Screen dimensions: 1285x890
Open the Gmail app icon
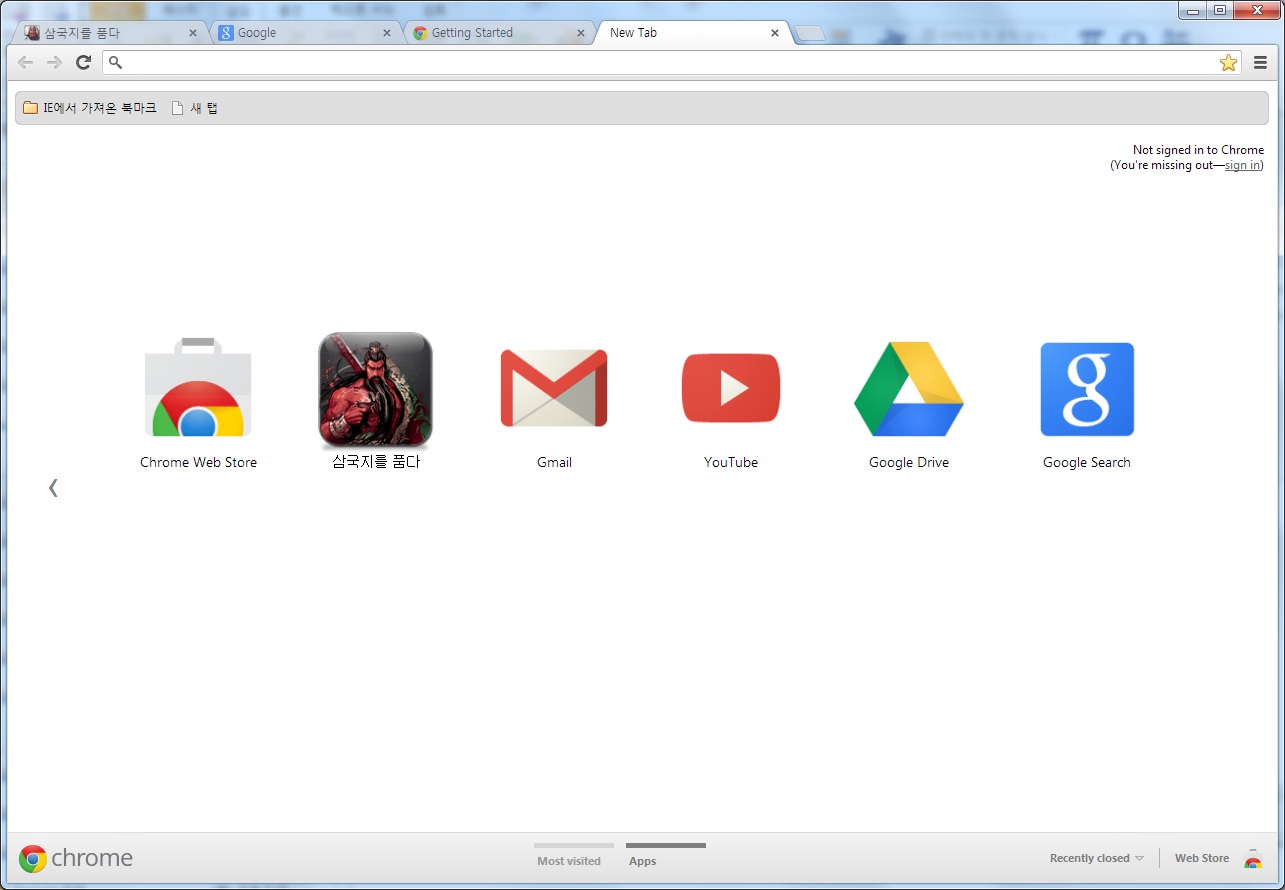point(554,388)
